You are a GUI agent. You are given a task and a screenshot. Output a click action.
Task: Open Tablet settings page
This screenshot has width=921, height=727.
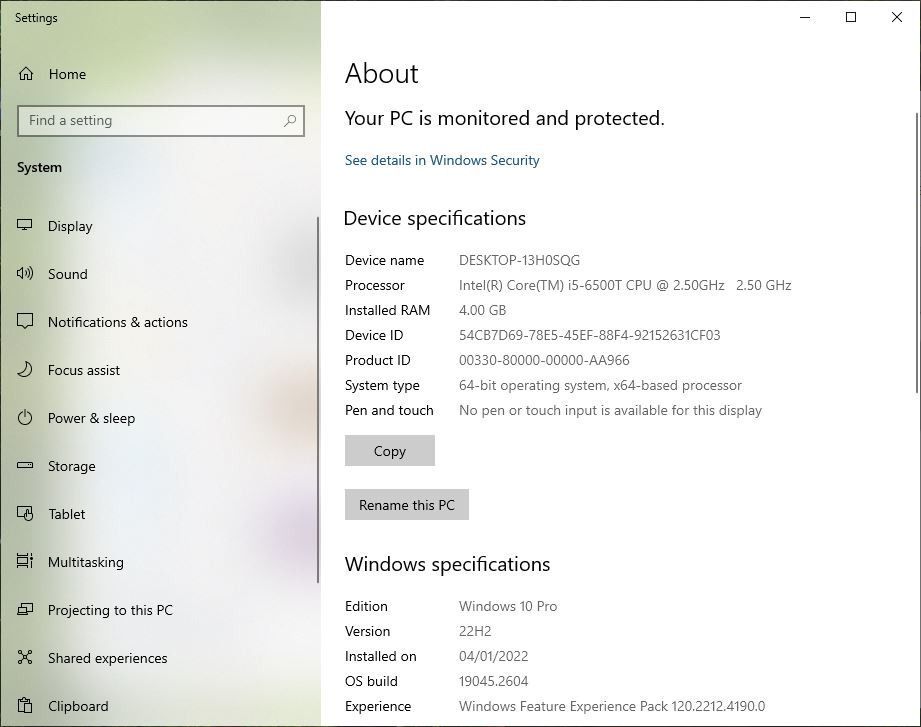click(x=160, y=514)
